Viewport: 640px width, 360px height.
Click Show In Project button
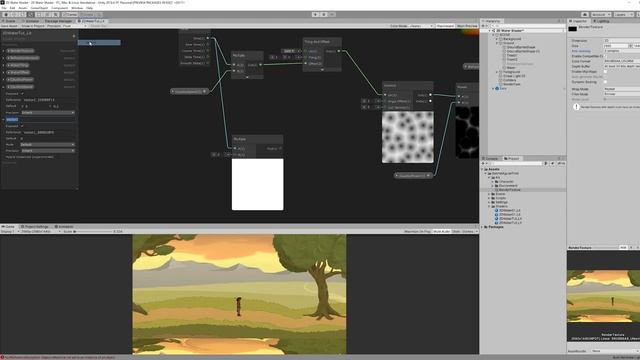pyautogui.click(x=33, y=26)
